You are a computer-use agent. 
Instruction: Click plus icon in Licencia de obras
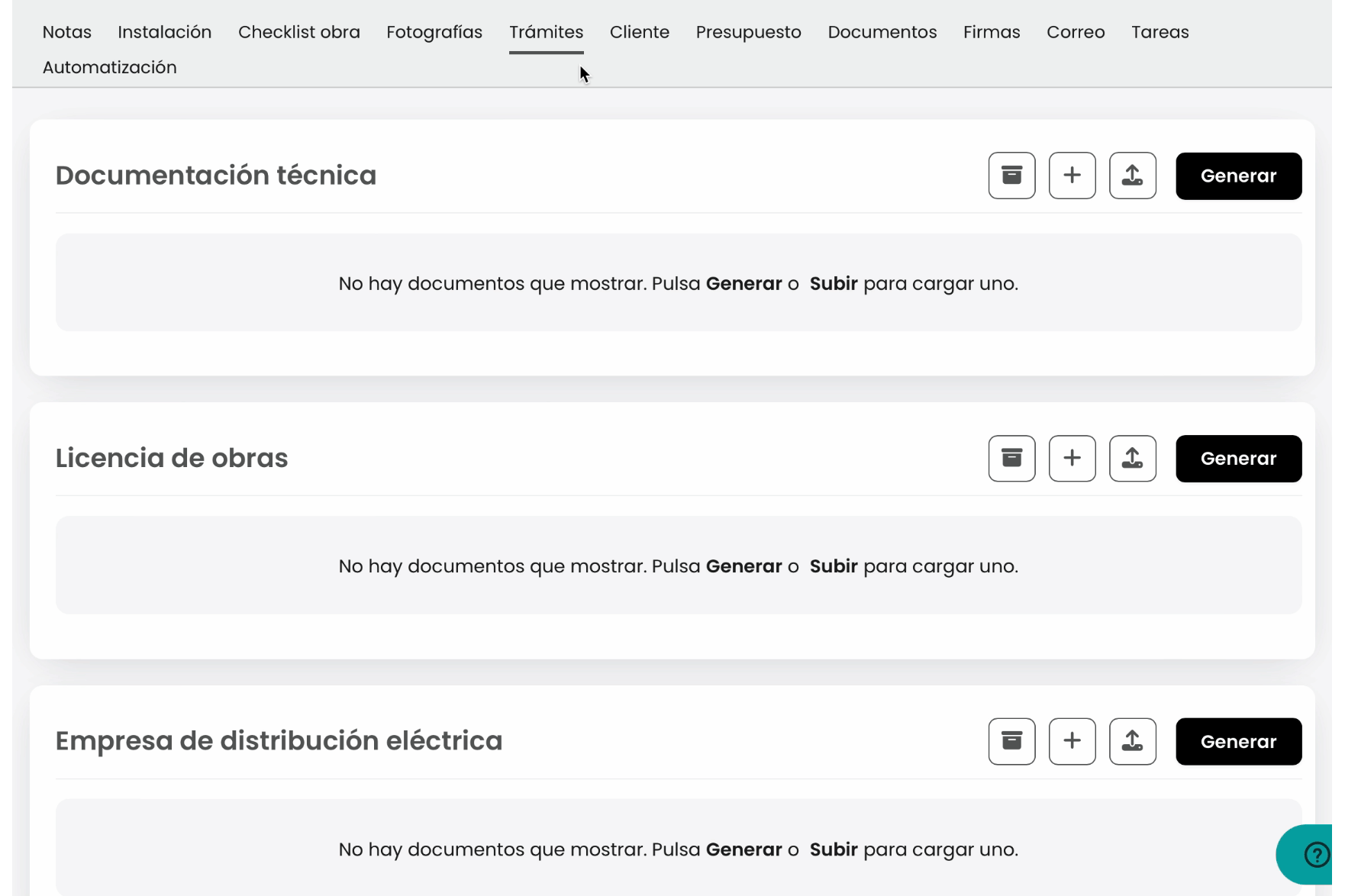pos(1072,459)
